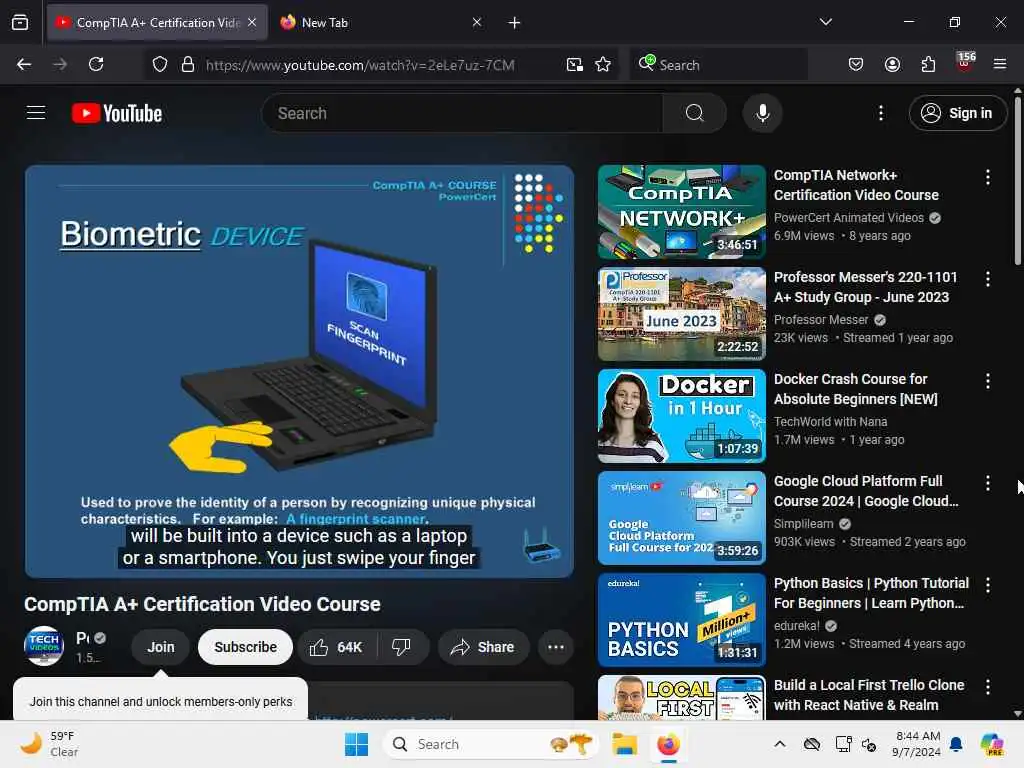1024x768 pixels.
Task: Open tracking protection shield icon
Action: click(160, 64)
